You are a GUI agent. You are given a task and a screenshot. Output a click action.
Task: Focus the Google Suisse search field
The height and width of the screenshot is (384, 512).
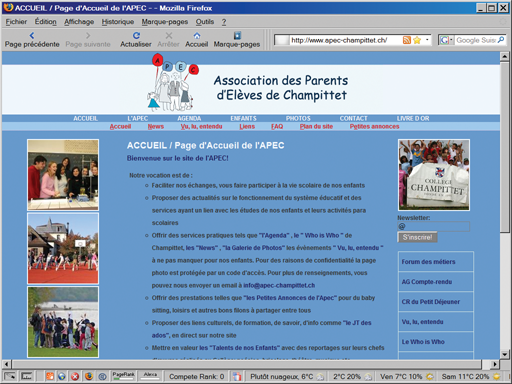(x=476, y=40)
